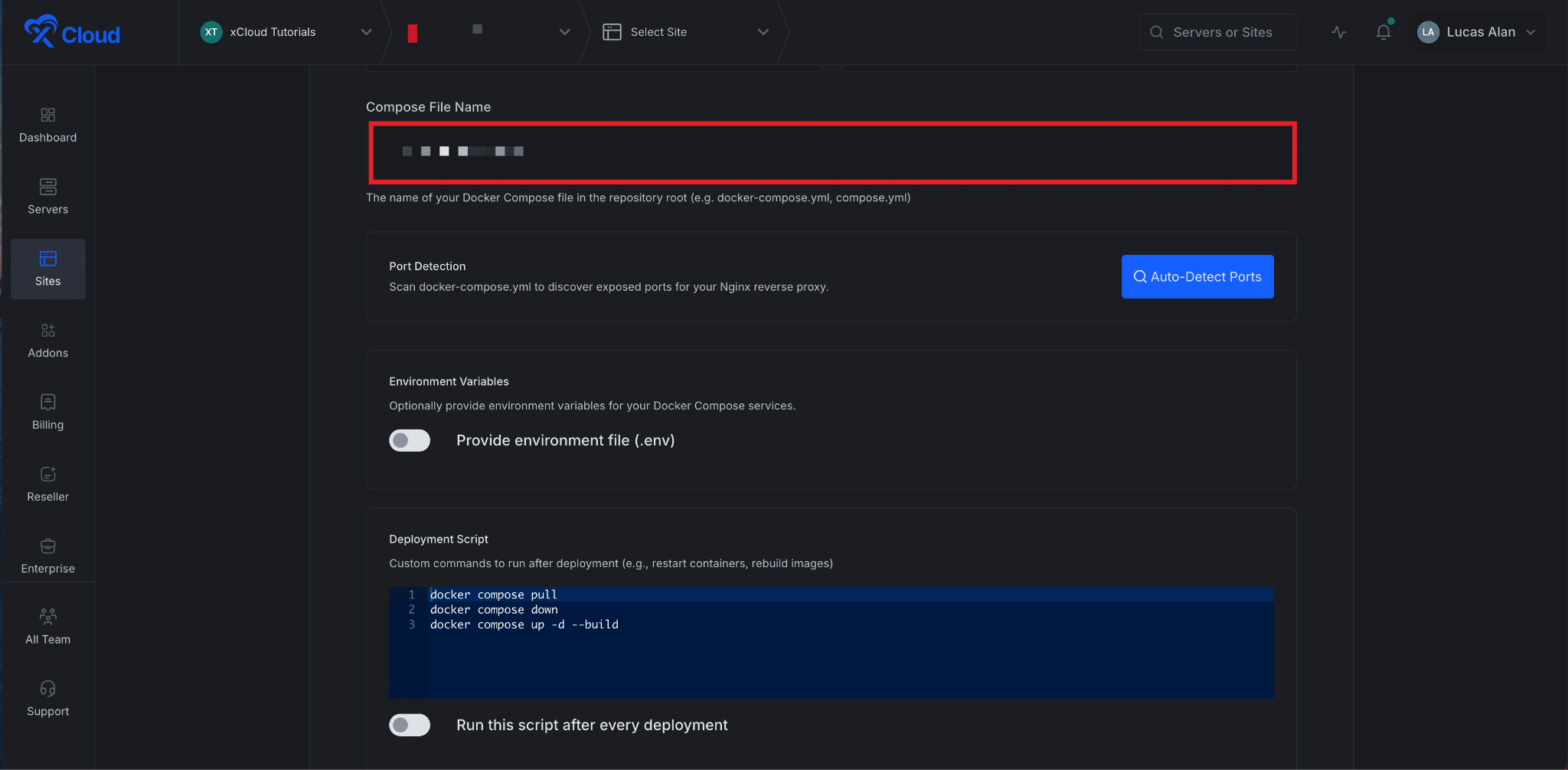This screenshot has height=770, width=1568.
Task: Open Support in the sidebar
Action: [47, 699]
